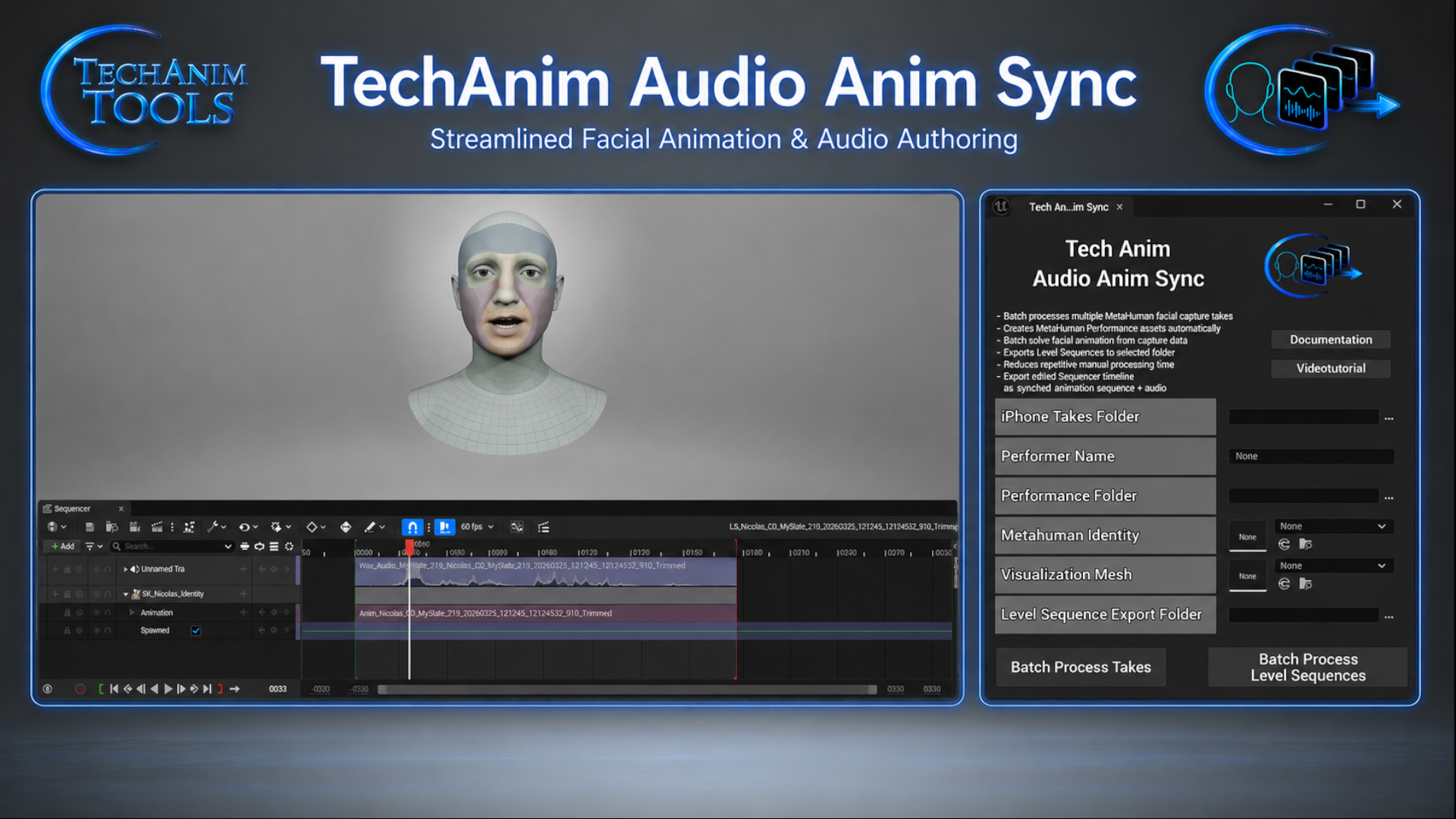Viewport: 1456px width, 819px height.
Task: Click the printer-shaped icon beside track search
Action: [245, 546]
